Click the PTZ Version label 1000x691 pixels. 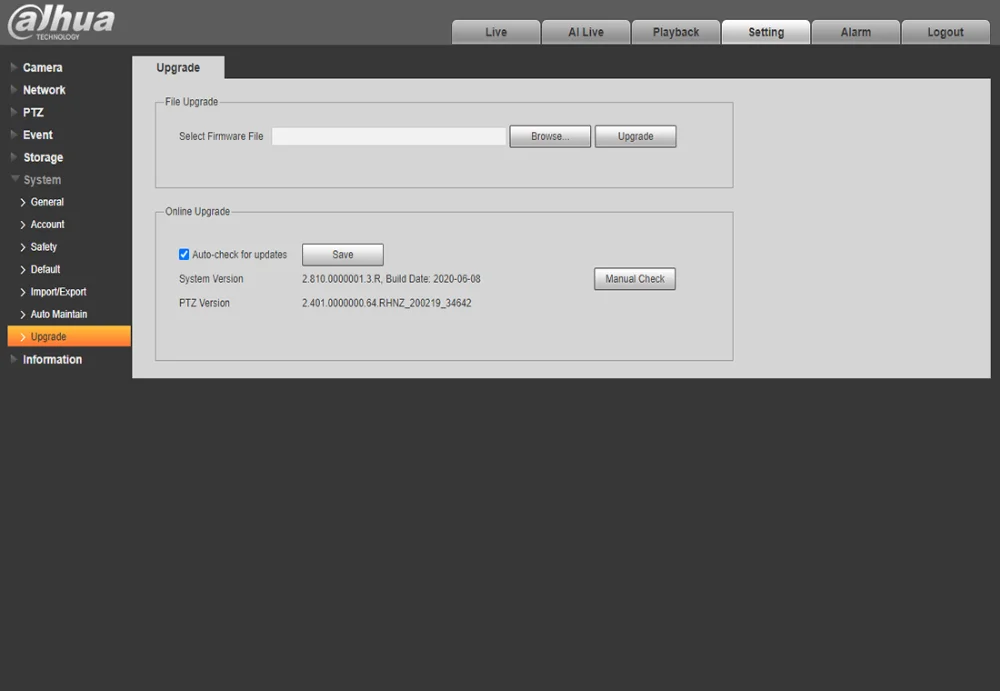coord(204,303)
